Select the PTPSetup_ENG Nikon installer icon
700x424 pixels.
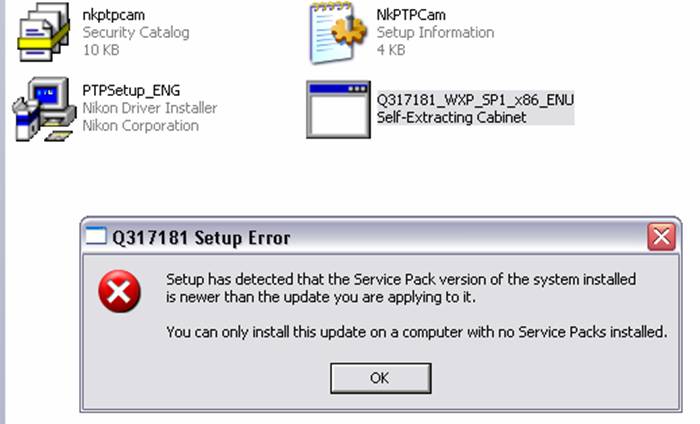click(x=44, y=109)
